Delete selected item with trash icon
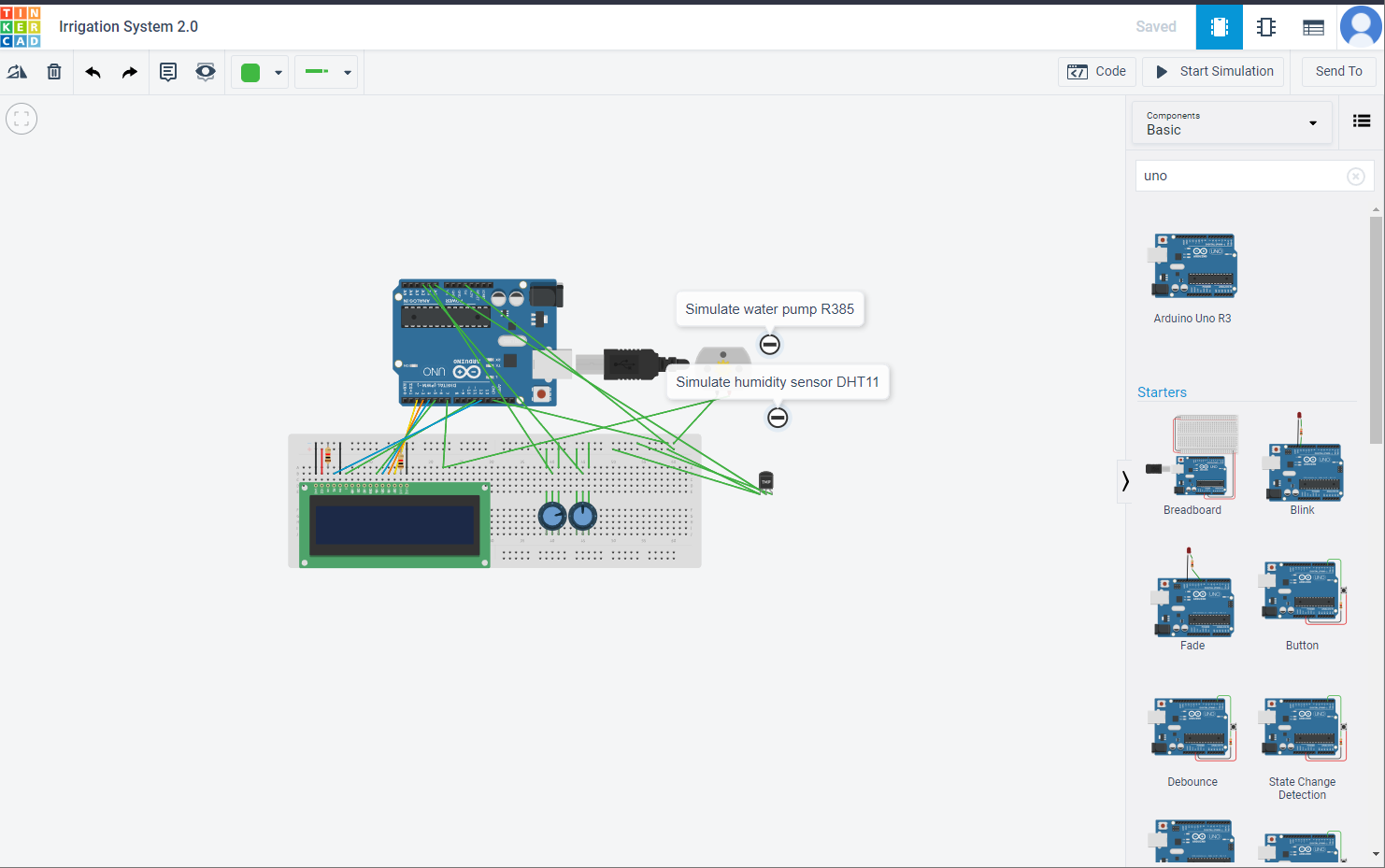Image resolution: width=1385 pixels, height=868 pixels. coord(54,72)
